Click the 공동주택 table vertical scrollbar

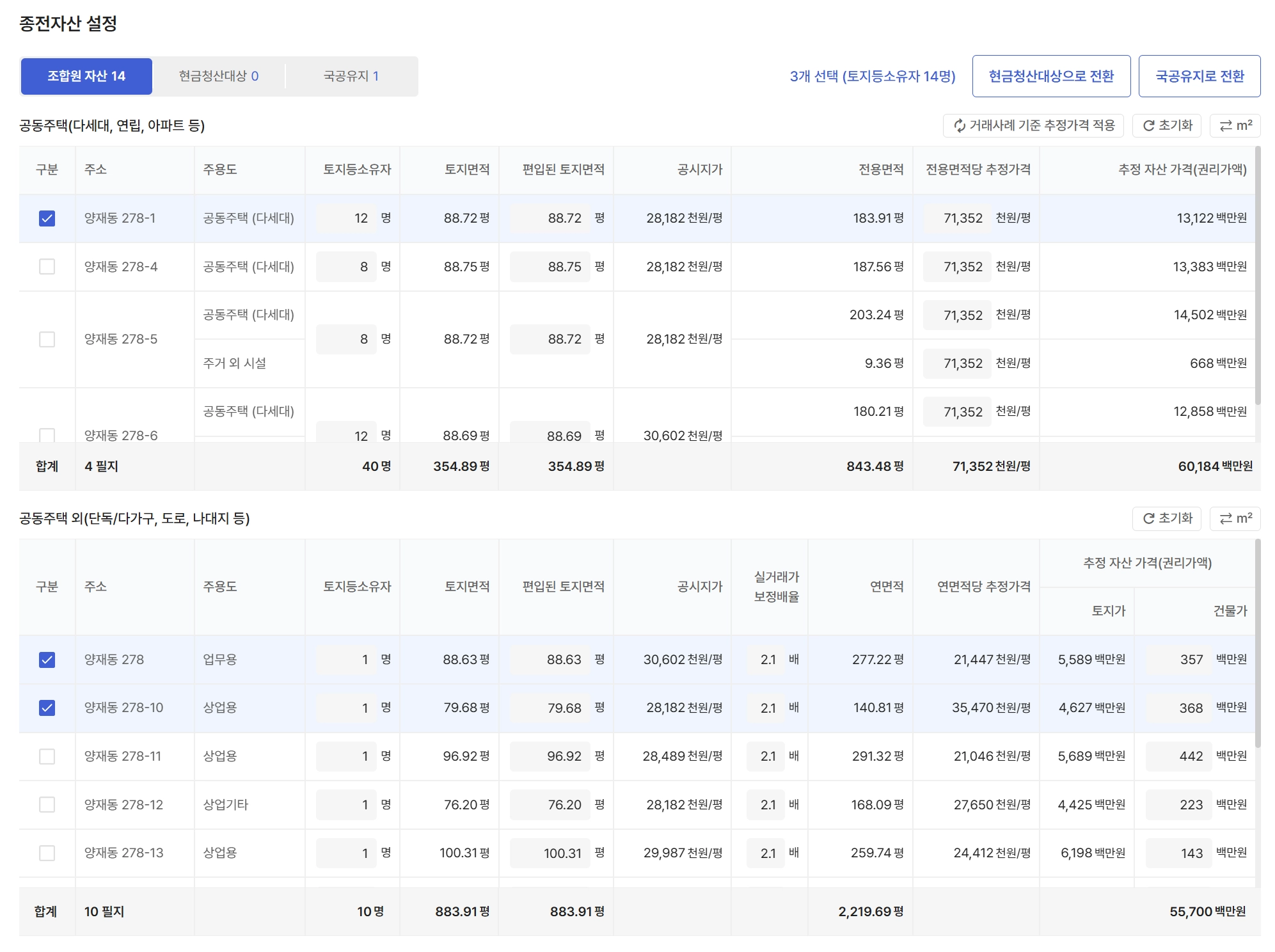(x=1257, y=275)
